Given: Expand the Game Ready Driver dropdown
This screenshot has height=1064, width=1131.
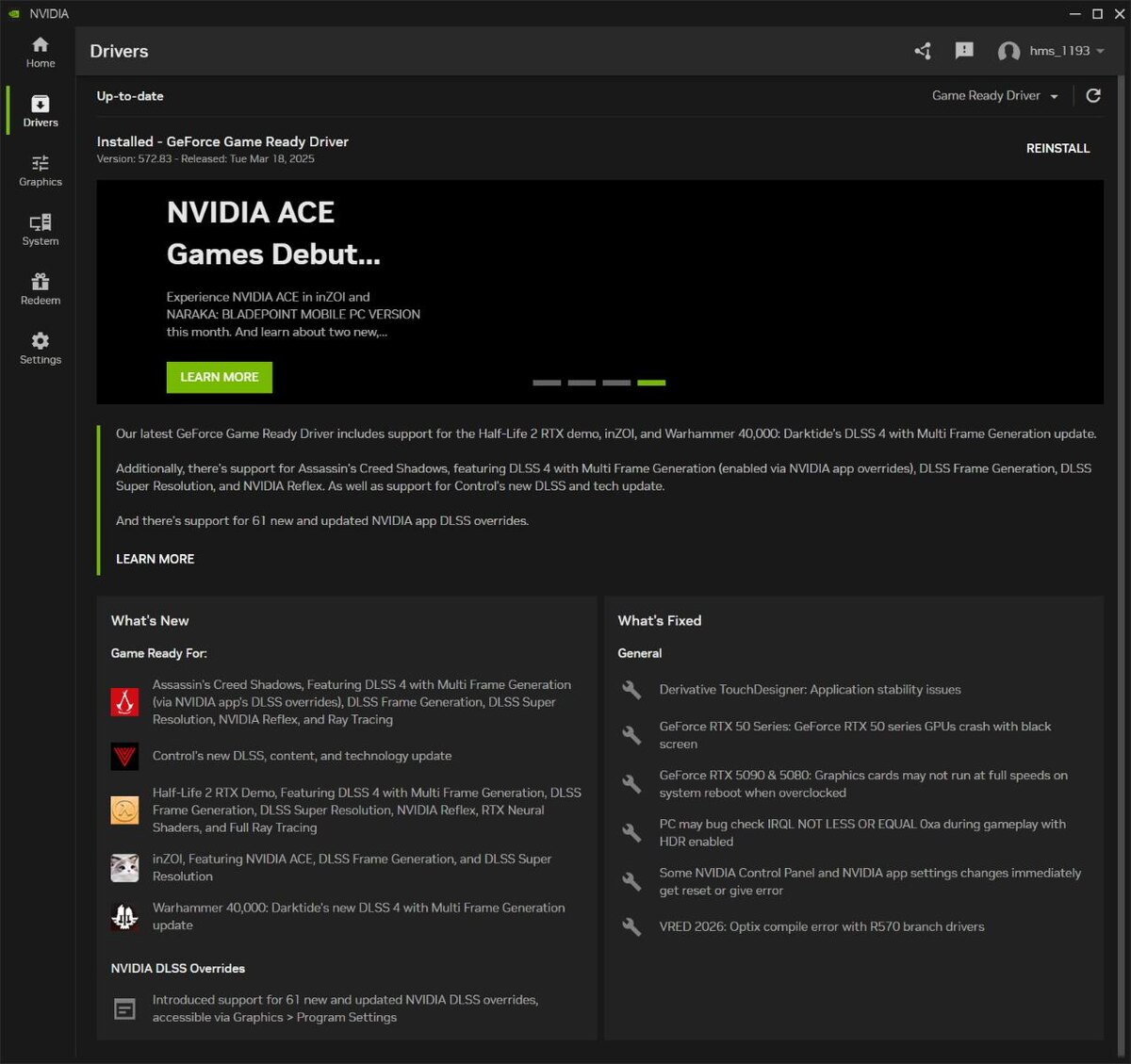Looking at the screenshot, I should [x=994, y=95].
